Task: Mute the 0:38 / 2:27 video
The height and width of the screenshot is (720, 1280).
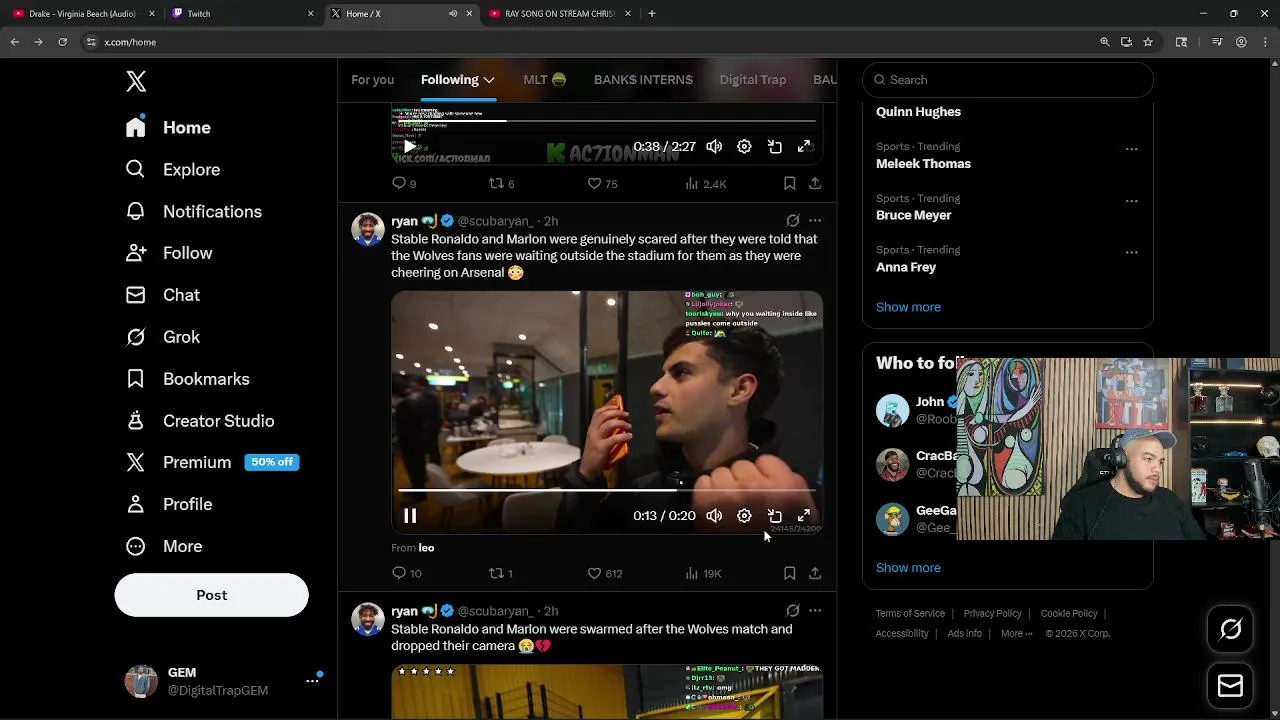Action: 714,147
